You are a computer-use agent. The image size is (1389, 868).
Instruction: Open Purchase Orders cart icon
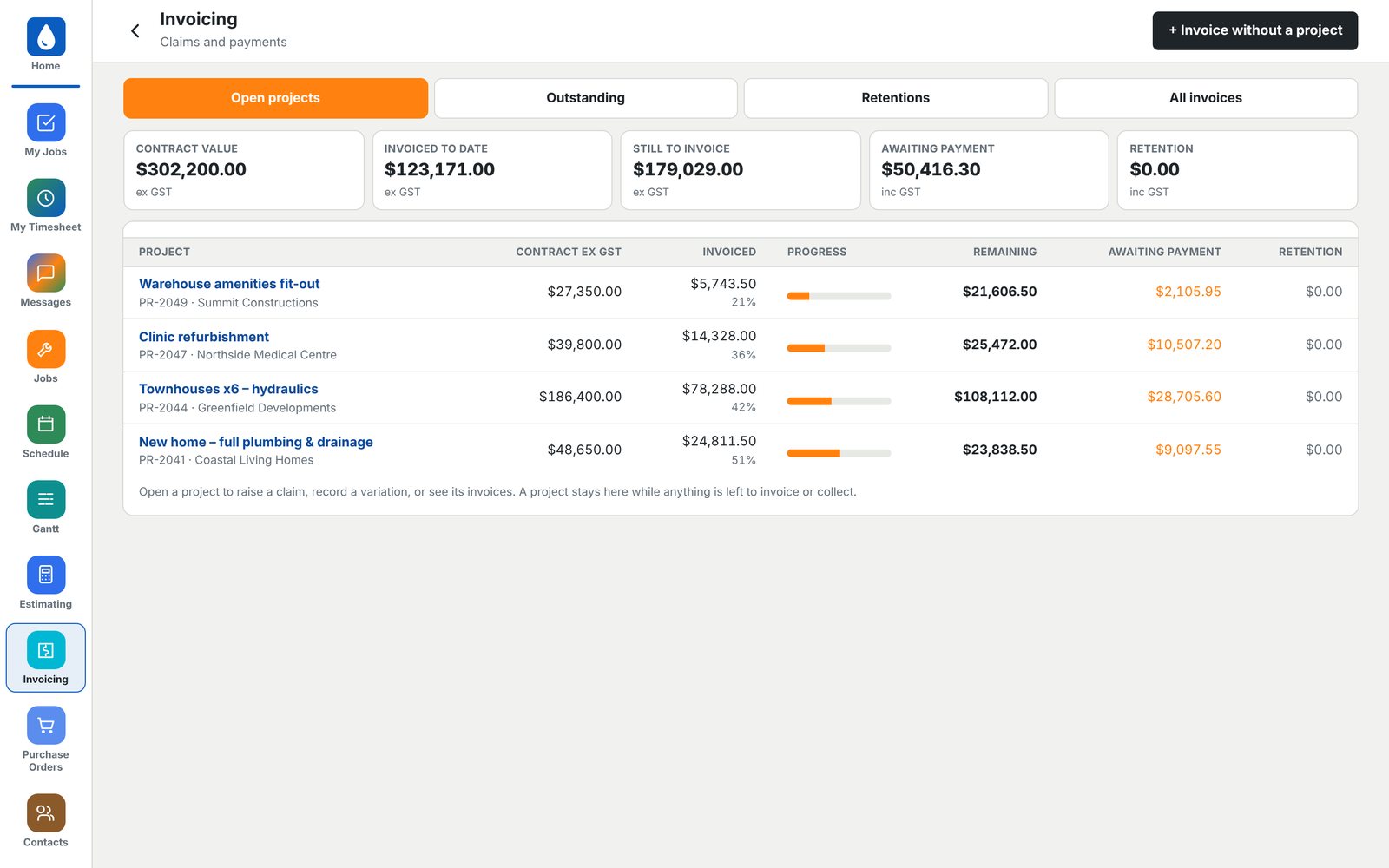tap(46, 726)
